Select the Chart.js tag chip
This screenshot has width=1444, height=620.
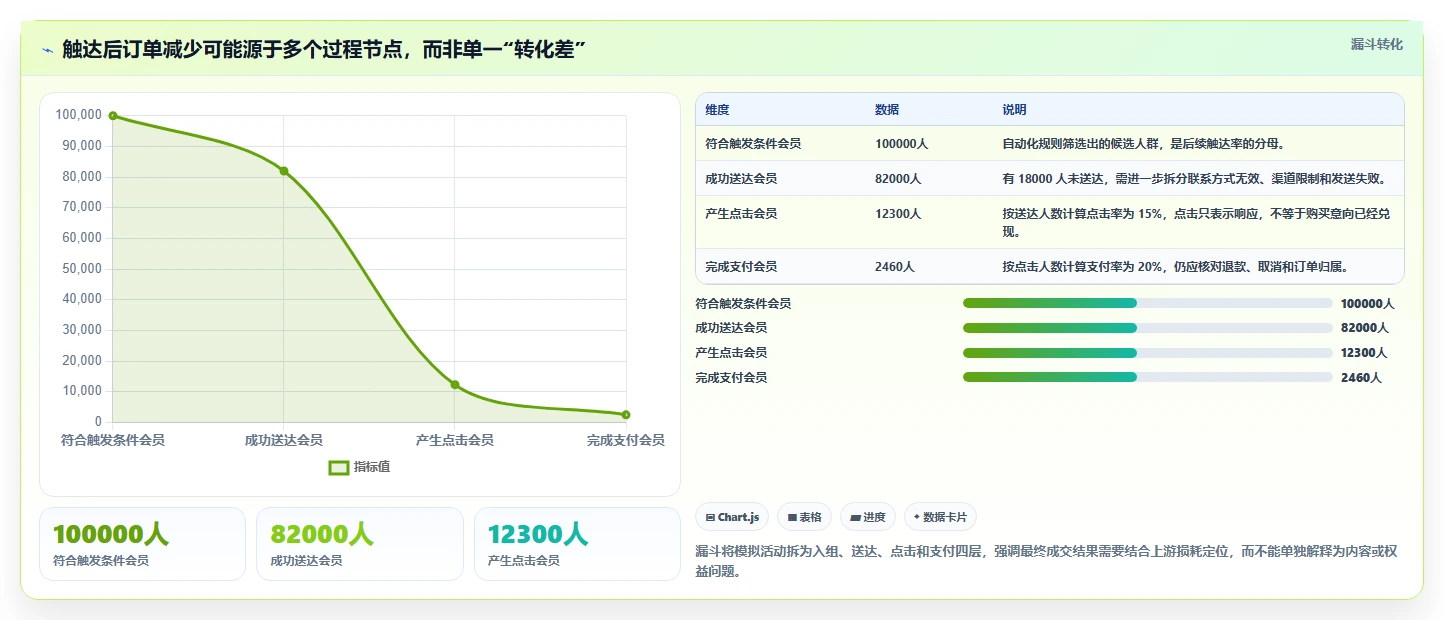(732, 517)
